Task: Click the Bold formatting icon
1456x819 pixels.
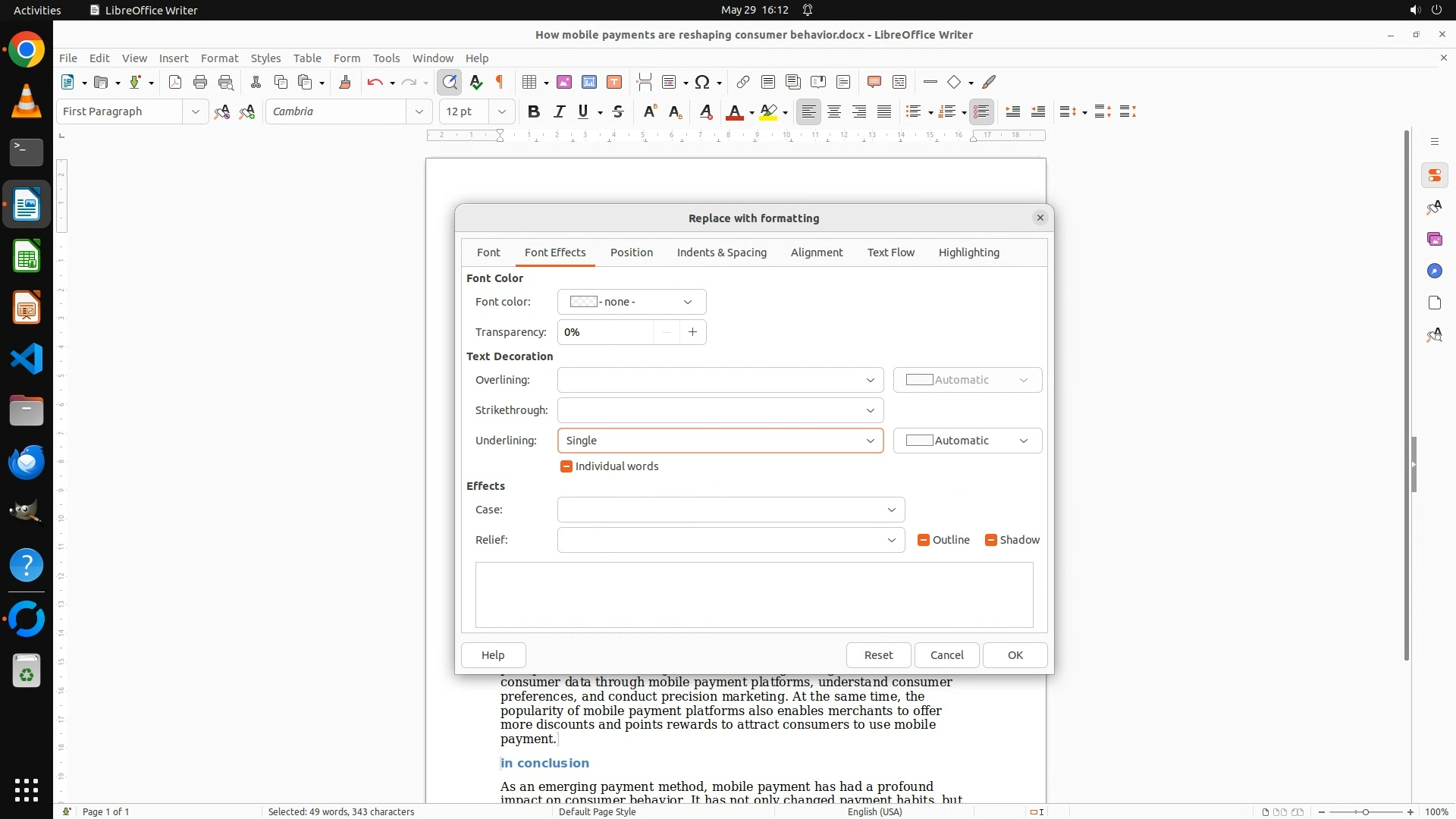Action: point(534,111)
